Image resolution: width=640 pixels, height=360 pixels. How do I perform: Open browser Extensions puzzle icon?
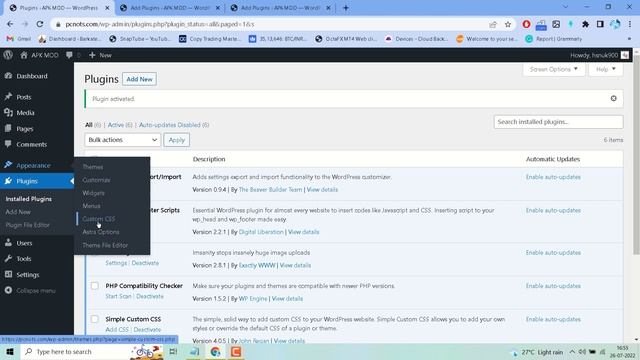pyautogui.click(x=585, y=24)
